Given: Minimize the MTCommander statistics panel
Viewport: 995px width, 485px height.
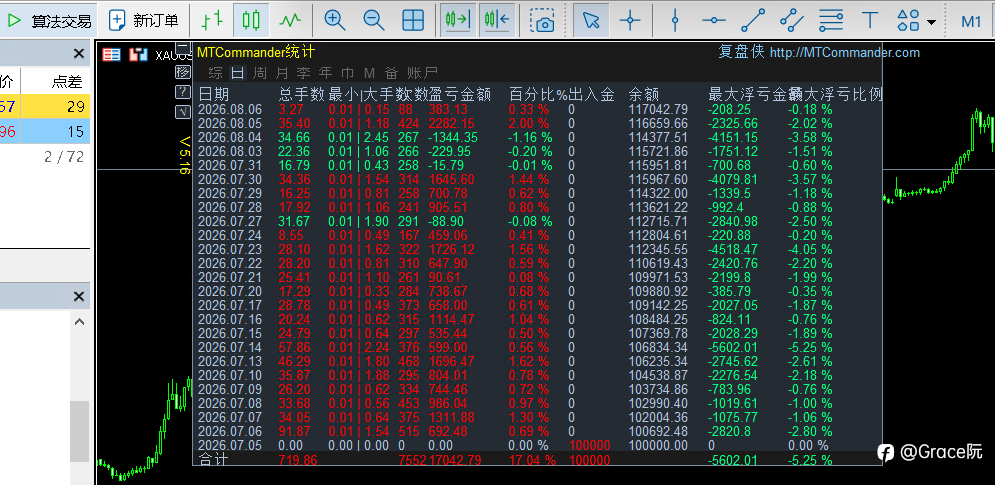Looking at the screenshot, I should (x=183, y=49).
